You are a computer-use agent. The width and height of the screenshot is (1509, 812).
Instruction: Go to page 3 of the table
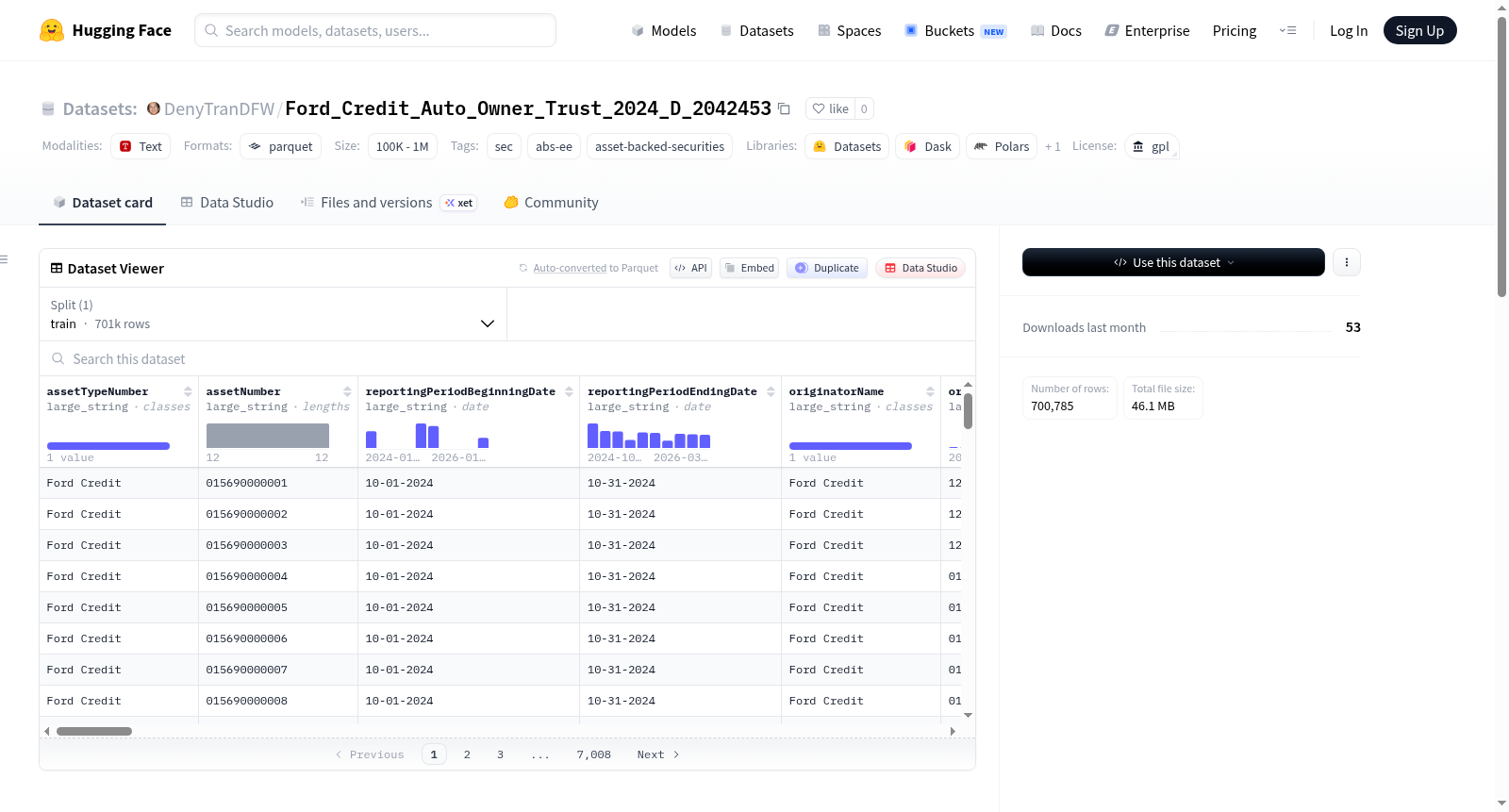click(500, 754)
